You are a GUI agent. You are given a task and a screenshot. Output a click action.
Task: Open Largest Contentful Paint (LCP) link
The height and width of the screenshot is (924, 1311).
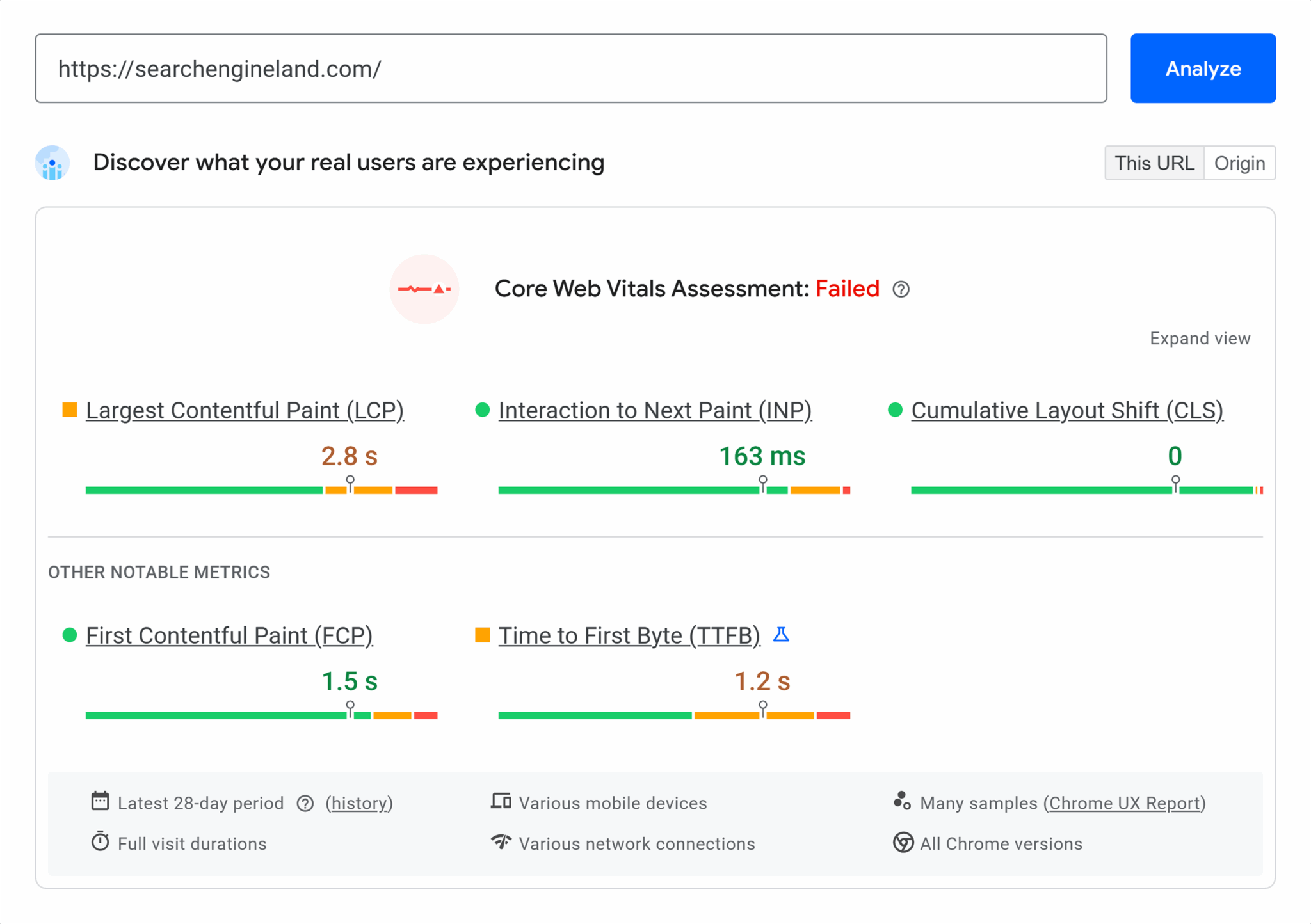click(245, 410)
